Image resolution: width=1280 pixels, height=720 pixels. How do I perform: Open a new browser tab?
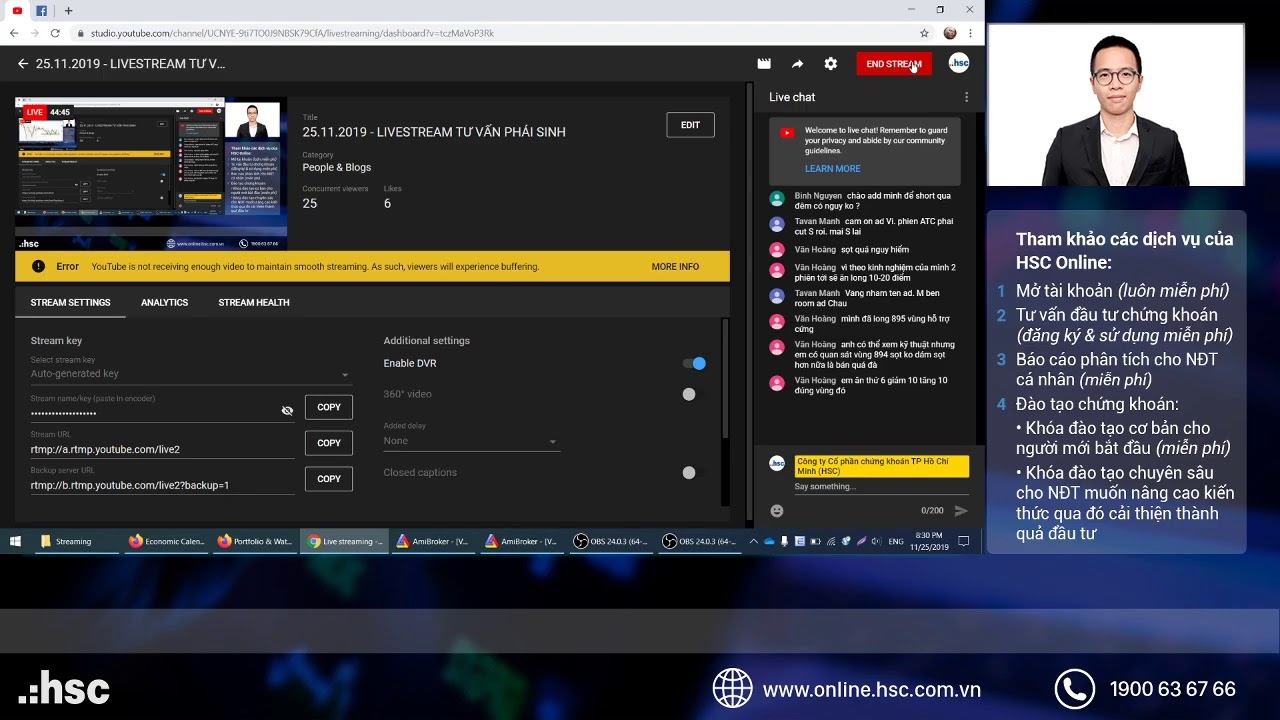[68, 10]
